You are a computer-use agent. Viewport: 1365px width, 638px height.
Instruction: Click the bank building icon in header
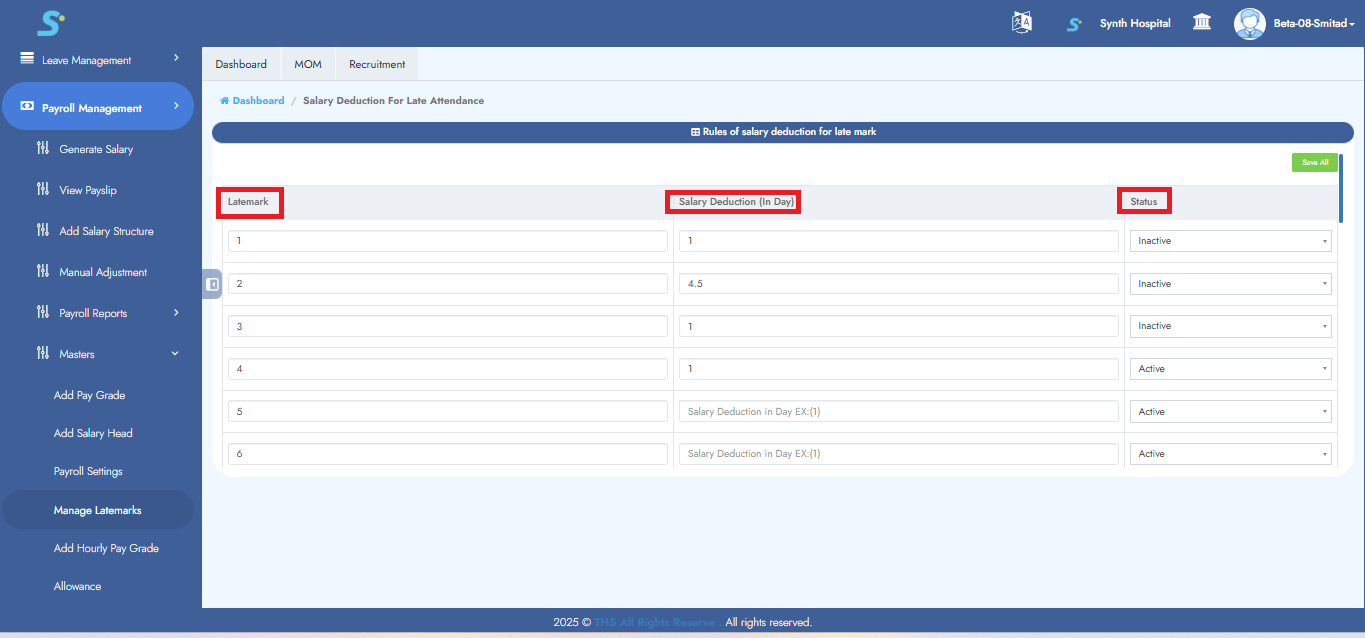click(1202, 23)
